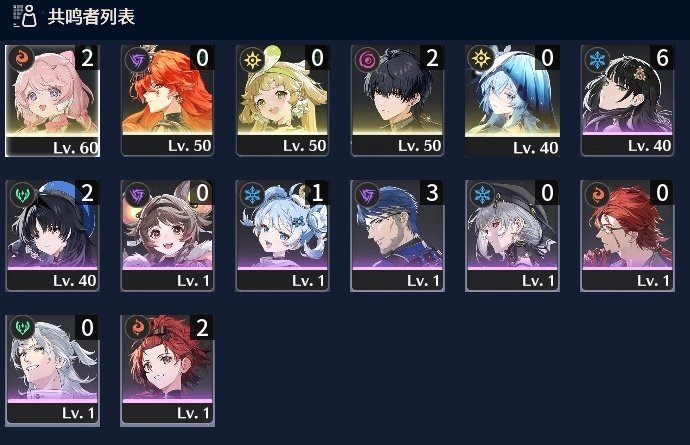The image size is (690, 445).
Task: Click the fusion element icon on pink-haired card
Action: [x=21, y=59]
